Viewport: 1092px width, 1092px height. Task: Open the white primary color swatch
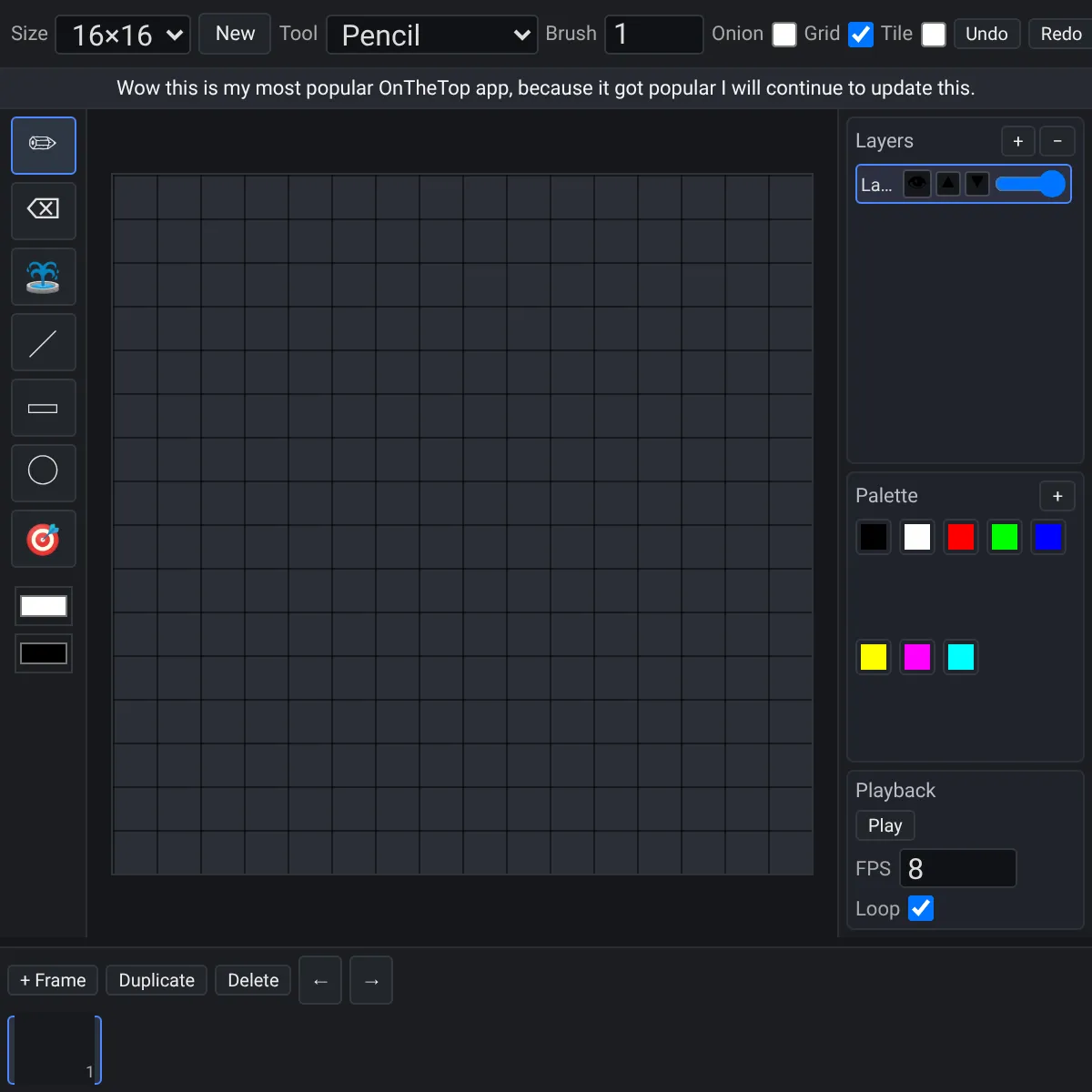point(44,606)
